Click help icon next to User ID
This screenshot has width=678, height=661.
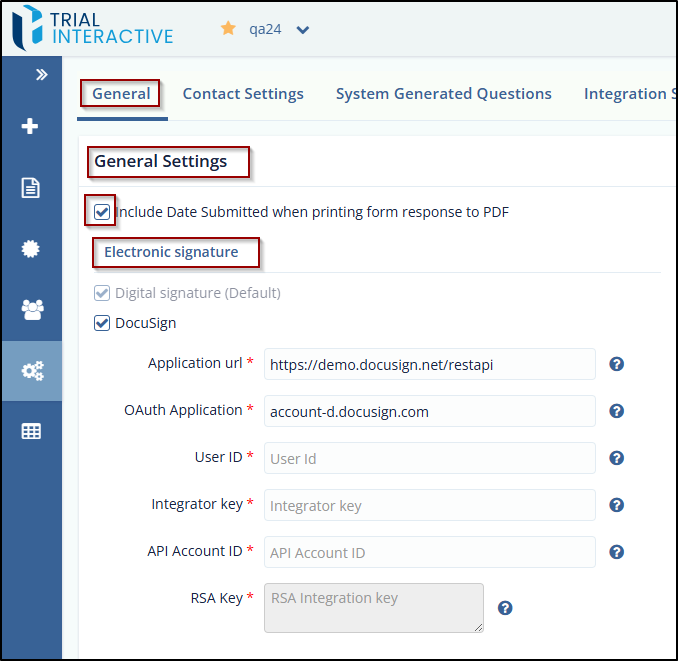coord(616,458)
